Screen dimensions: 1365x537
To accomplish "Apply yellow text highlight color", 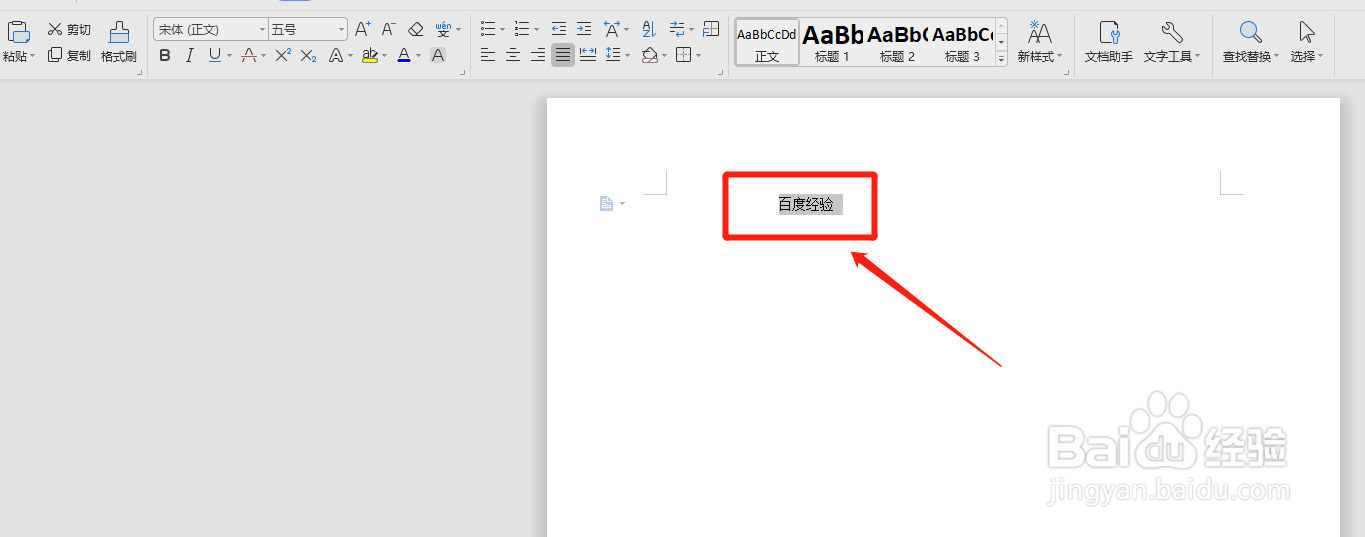I will (x=370, y=56).
